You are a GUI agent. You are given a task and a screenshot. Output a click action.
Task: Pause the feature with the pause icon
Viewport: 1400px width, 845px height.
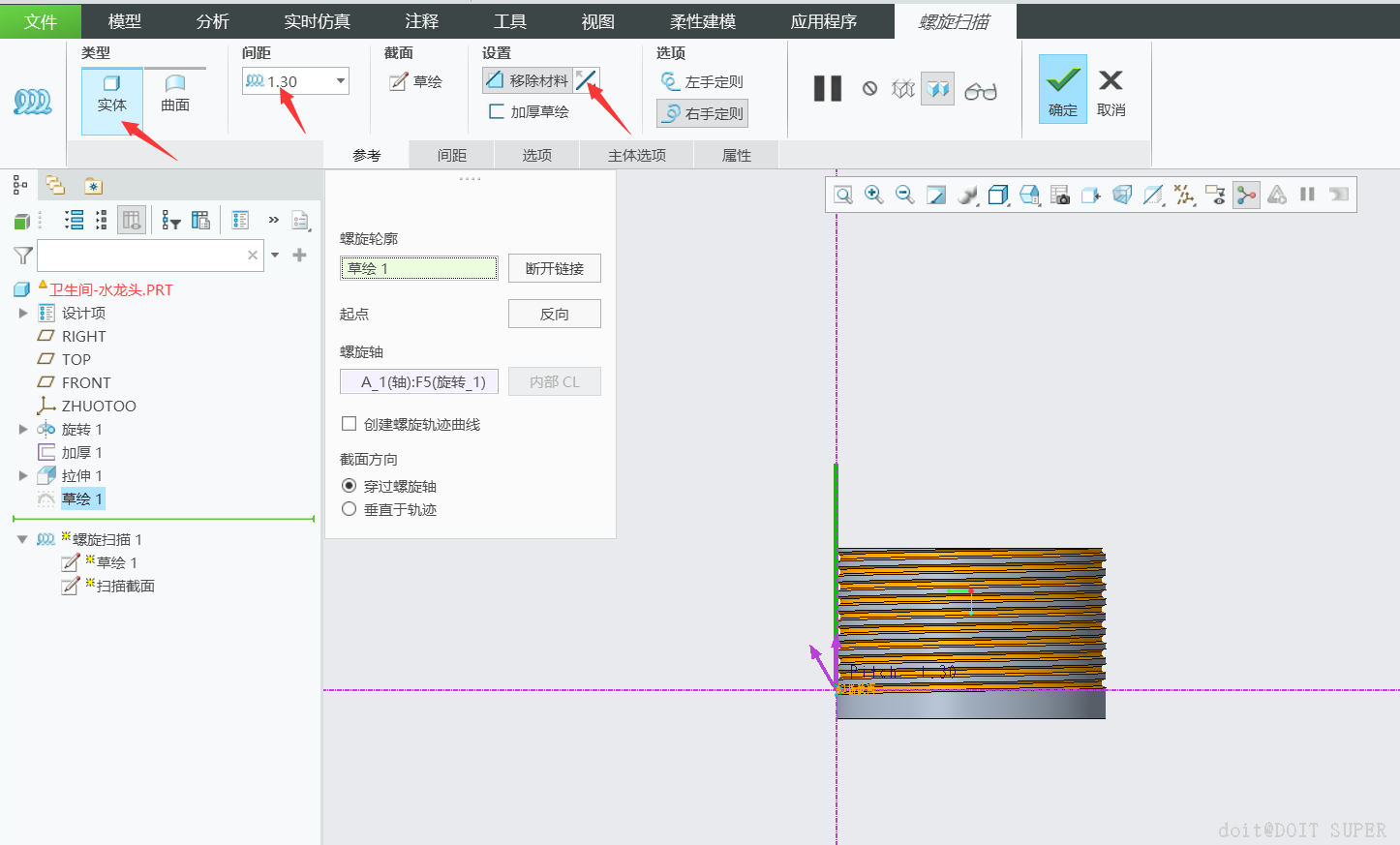(x=827, y=89)
